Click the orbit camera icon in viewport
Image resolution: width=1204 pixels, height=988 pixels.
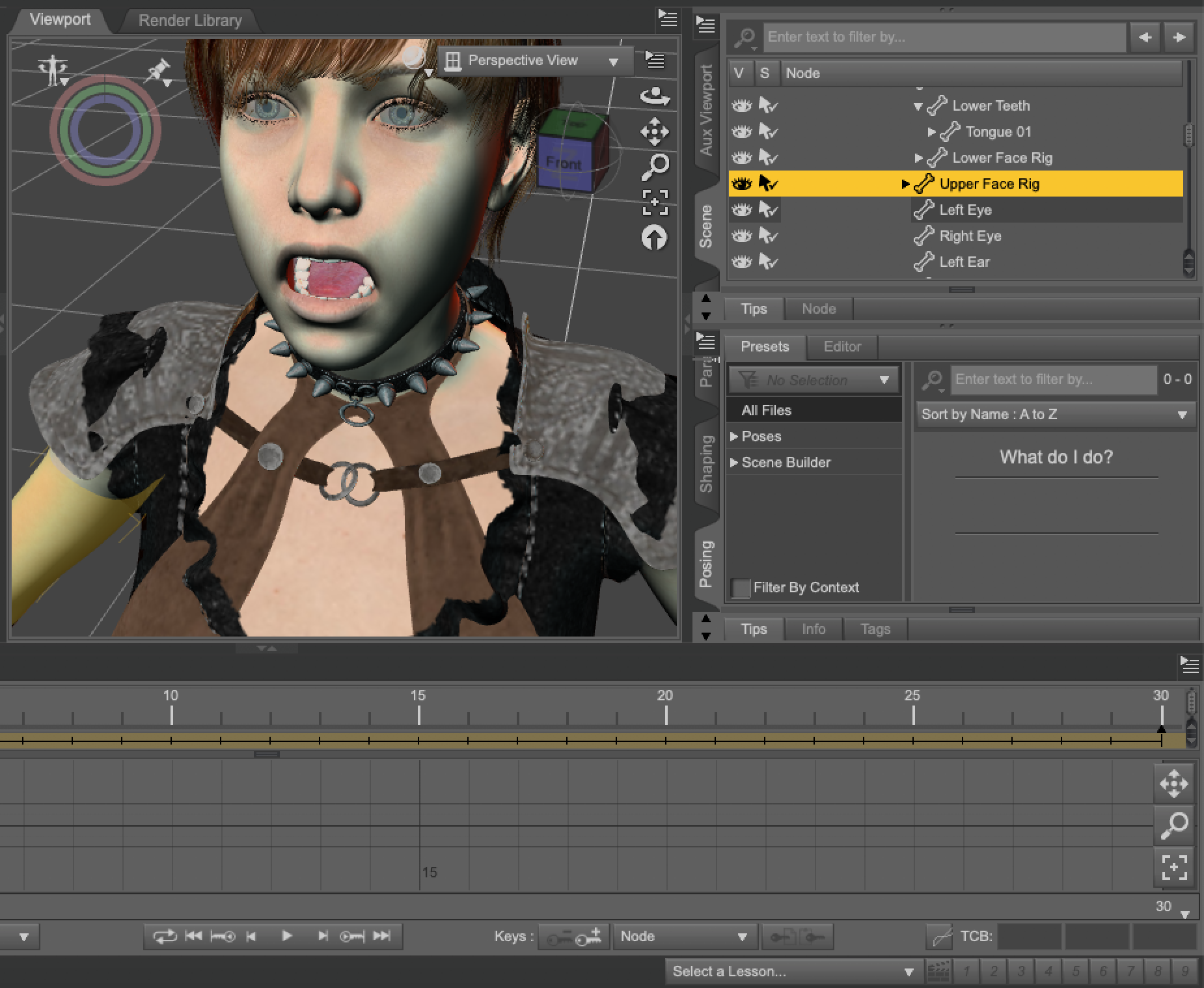pyautogui.click(x=654, y=96)
